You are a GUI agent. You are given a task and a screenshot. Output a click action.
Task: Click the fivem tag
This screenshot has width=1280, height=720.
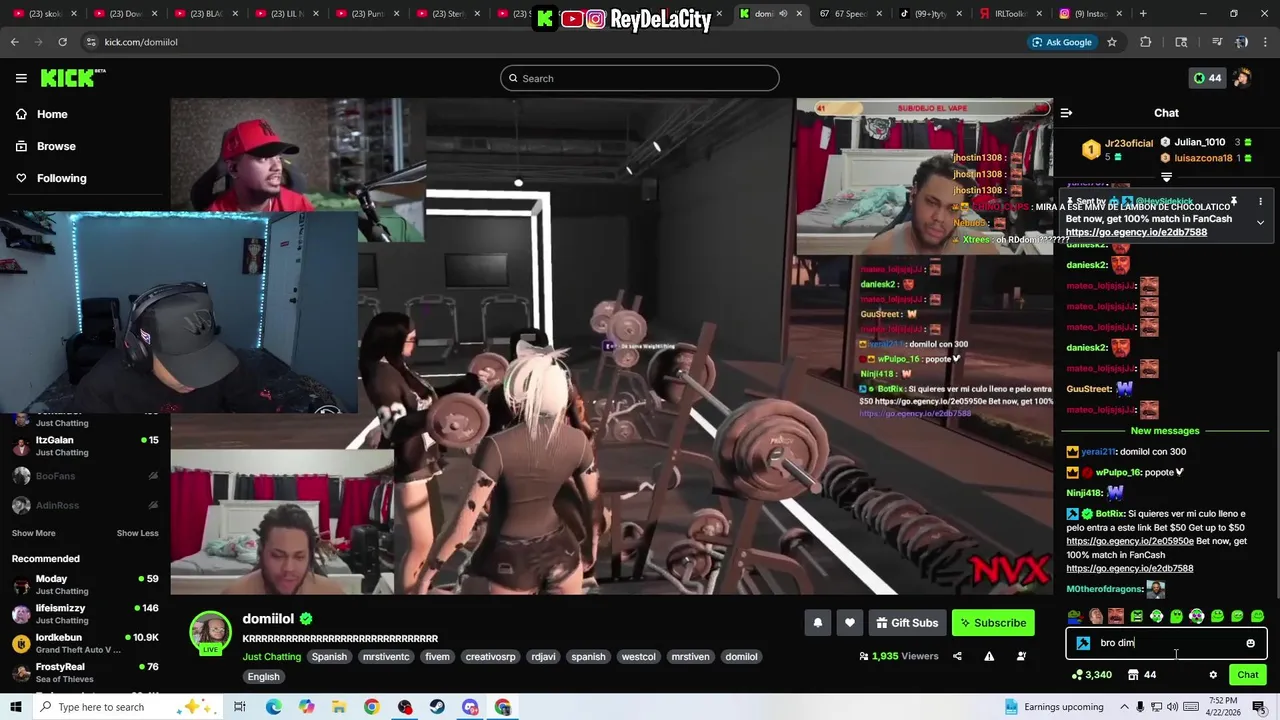tap(437, 657)
